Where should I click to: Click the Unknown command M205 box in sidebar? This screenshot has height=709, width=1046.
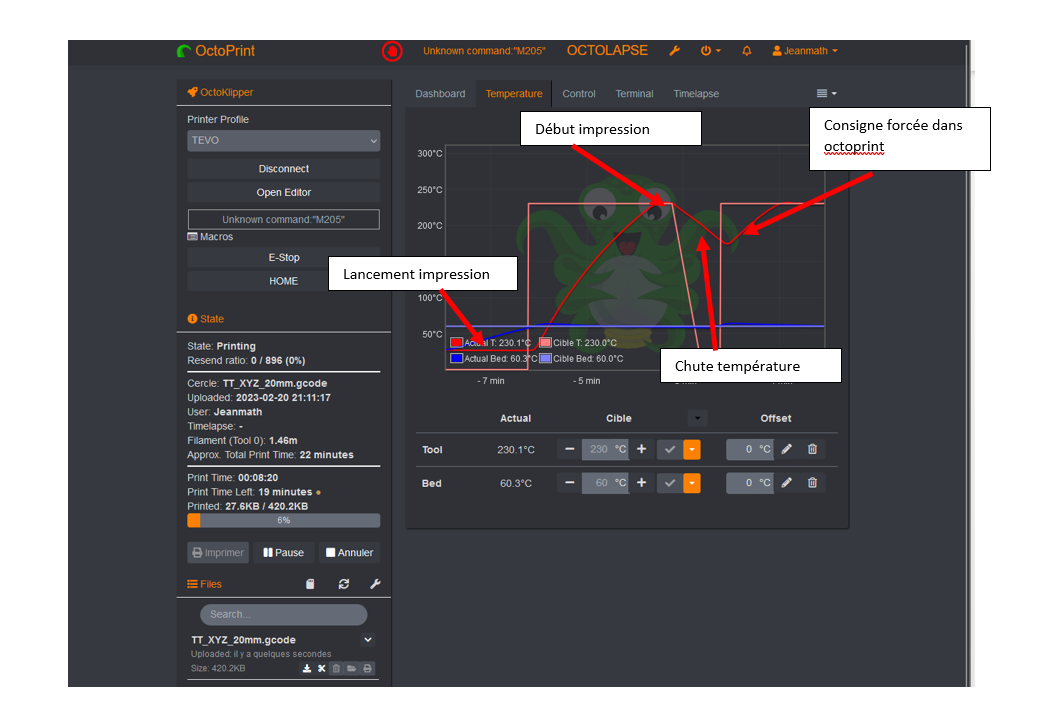tap(284, 219)
